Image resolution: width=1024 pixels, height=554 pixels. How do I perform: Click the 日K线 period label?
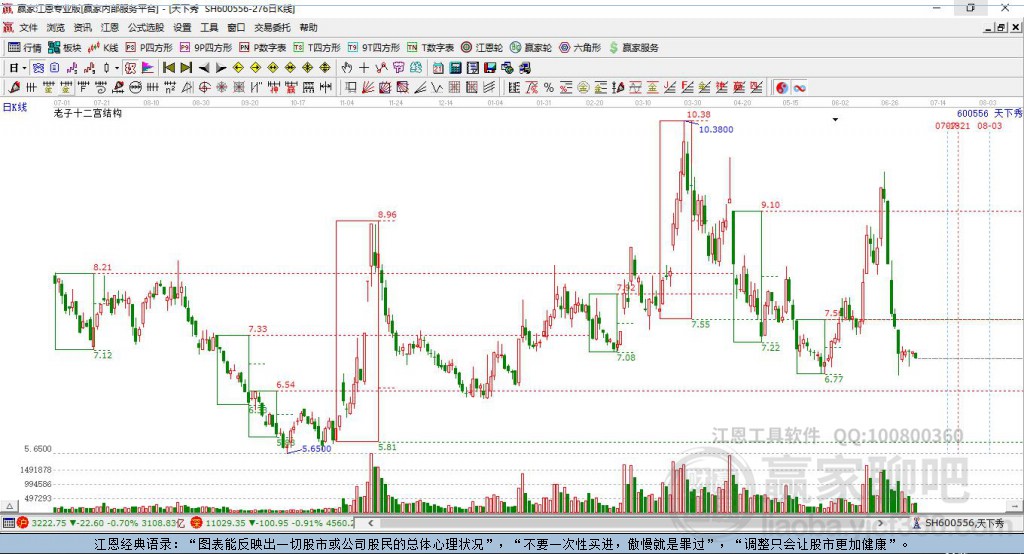(x=15, y=106)
